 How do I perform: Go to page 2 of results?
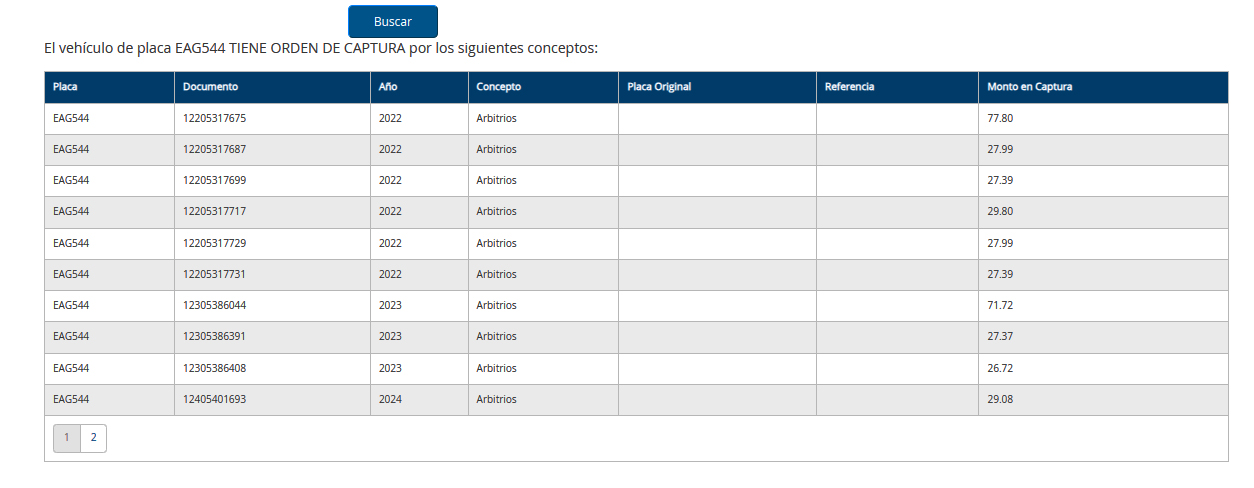[x=93, y=438]
